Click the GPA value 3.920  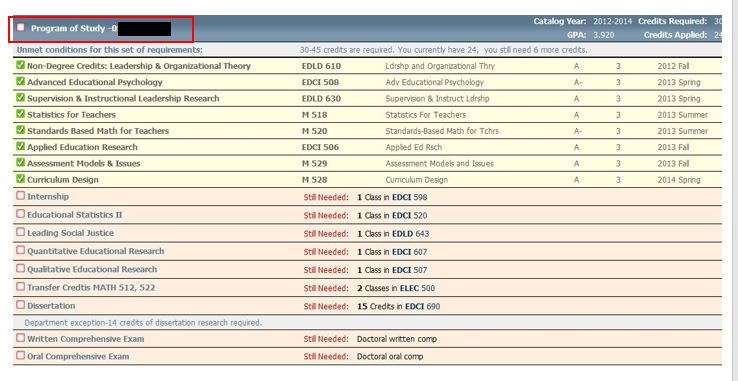603,35
